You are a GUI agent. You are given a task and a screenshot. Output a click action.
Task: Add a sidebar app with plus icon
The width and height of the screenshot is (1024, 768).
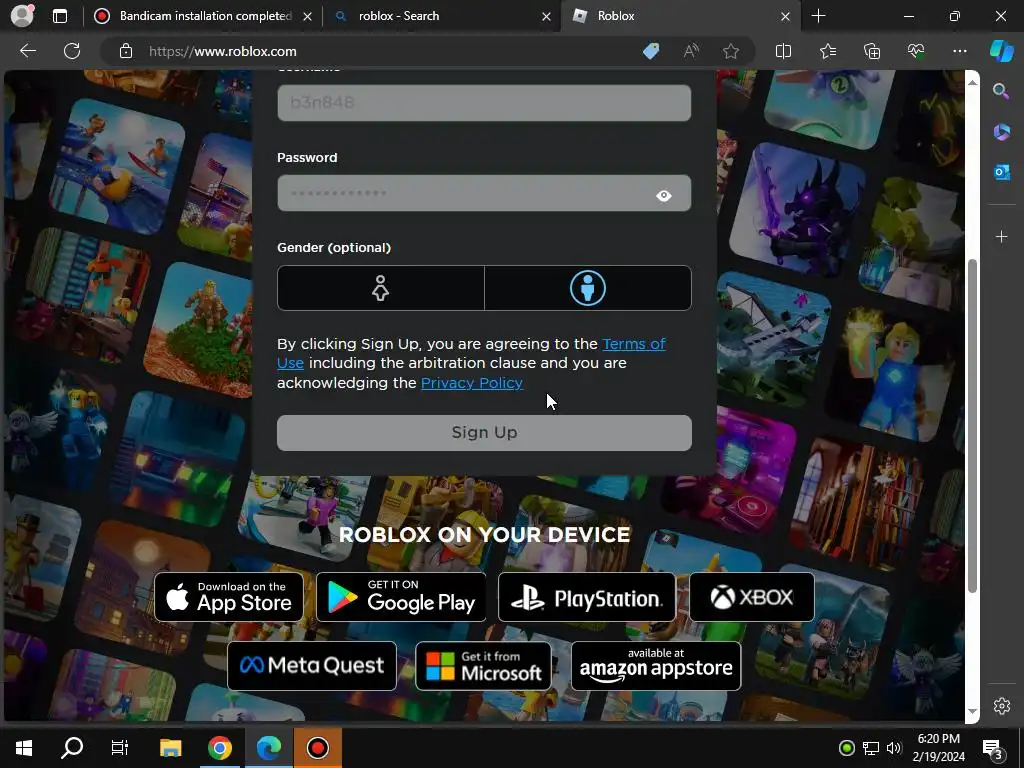click(x=1001, y=236)
